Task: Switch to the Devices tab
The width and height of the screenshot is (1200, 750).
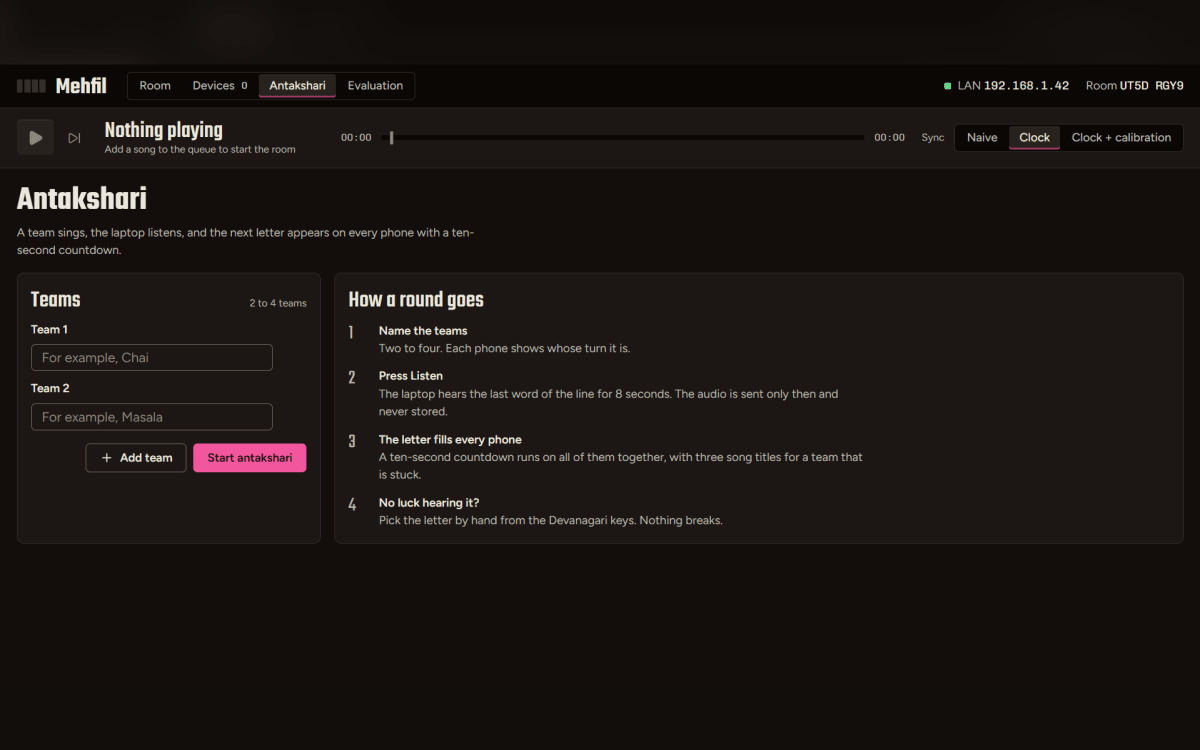Action: click(x=220, y=86)
